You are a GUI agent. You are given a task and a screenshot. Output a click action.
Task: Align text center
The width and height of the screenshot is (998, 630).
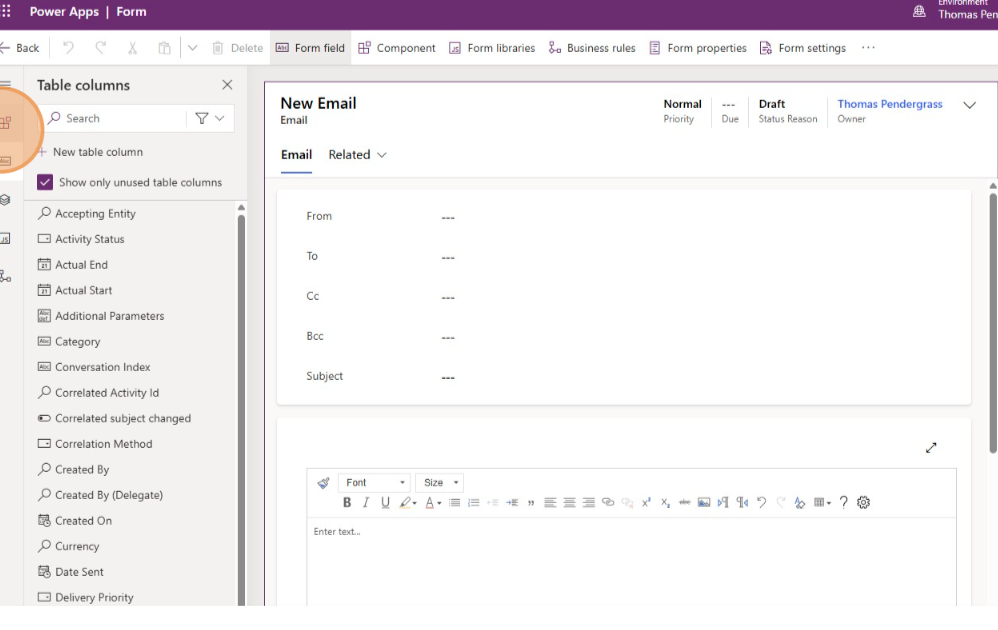[x=570, y=502]
